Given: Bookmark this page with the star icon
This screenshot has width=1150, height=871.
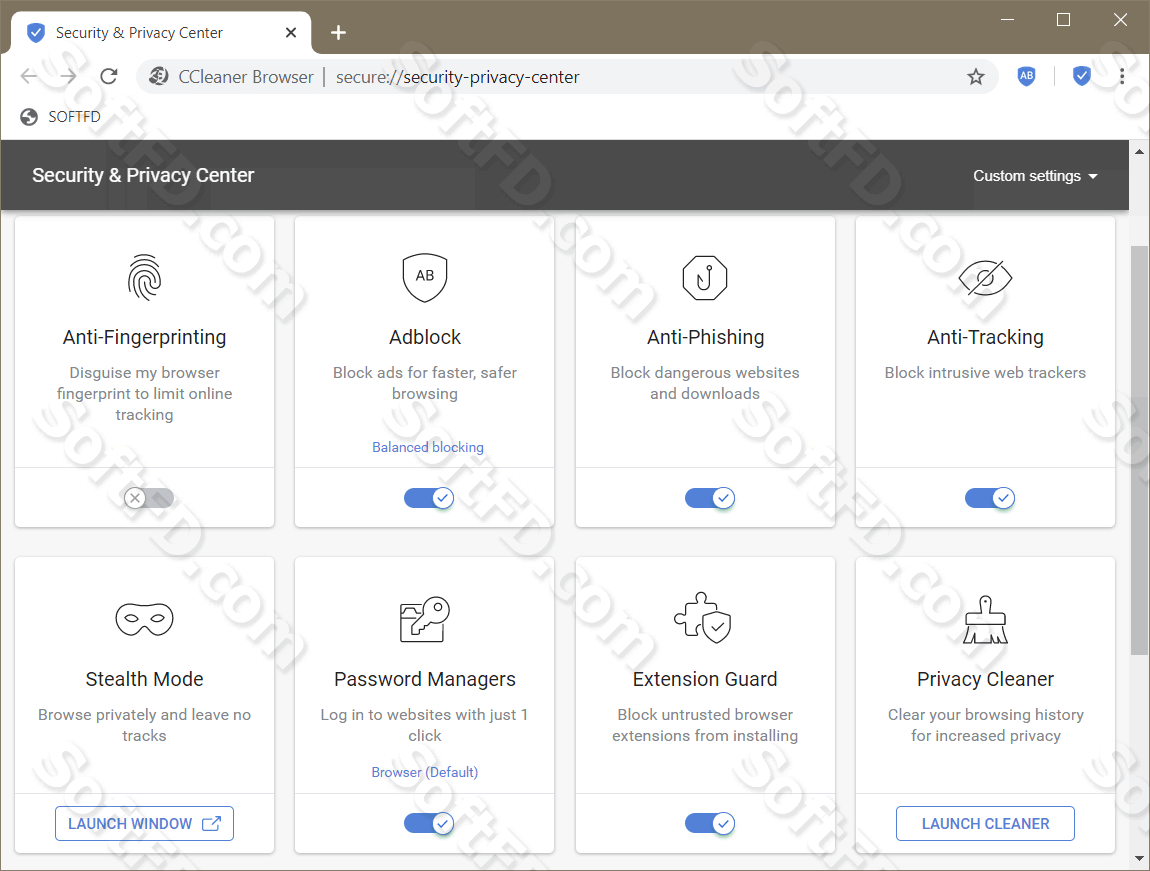Looking at the screenshot, I should click(975, 76).
